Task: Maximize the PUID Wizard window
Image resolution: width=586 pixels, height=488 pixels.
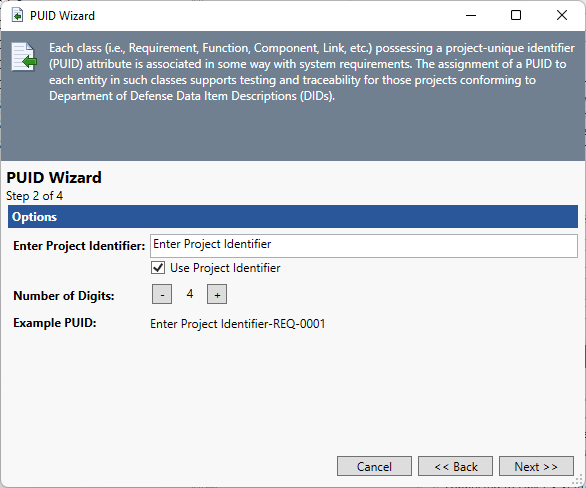Action: click(516, 15)
